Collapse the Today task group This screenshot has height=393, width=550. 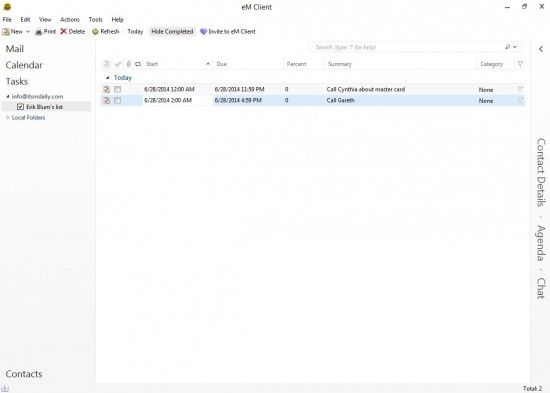[107, 78]
